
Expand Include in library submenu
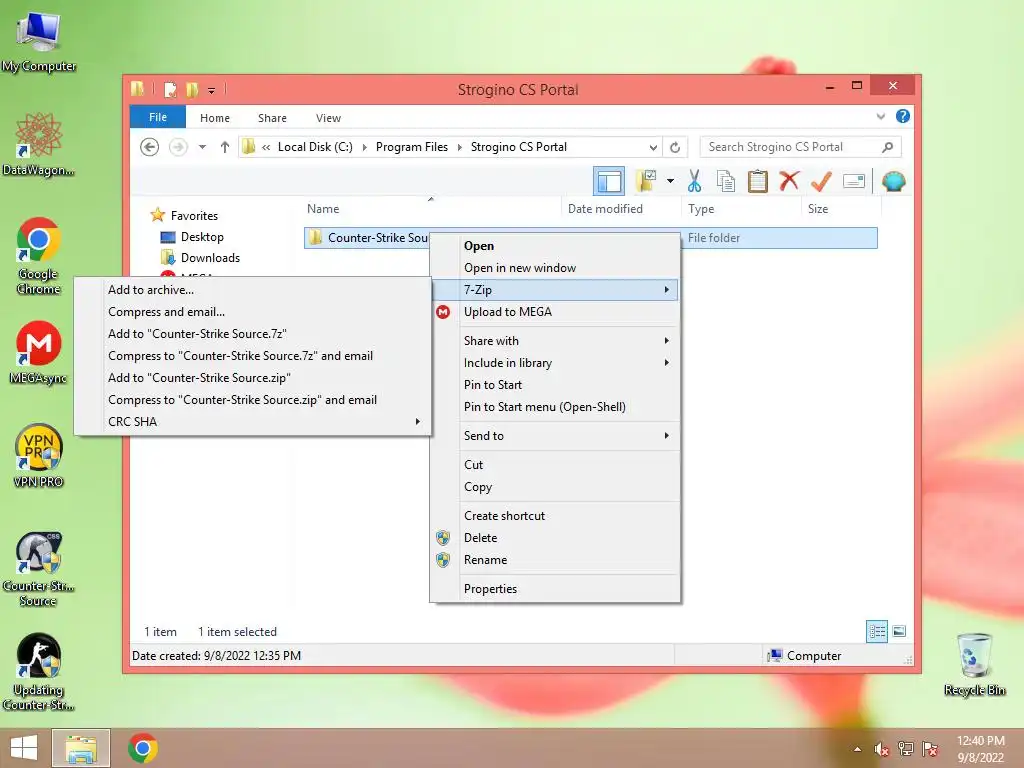(x=554, y=362)
